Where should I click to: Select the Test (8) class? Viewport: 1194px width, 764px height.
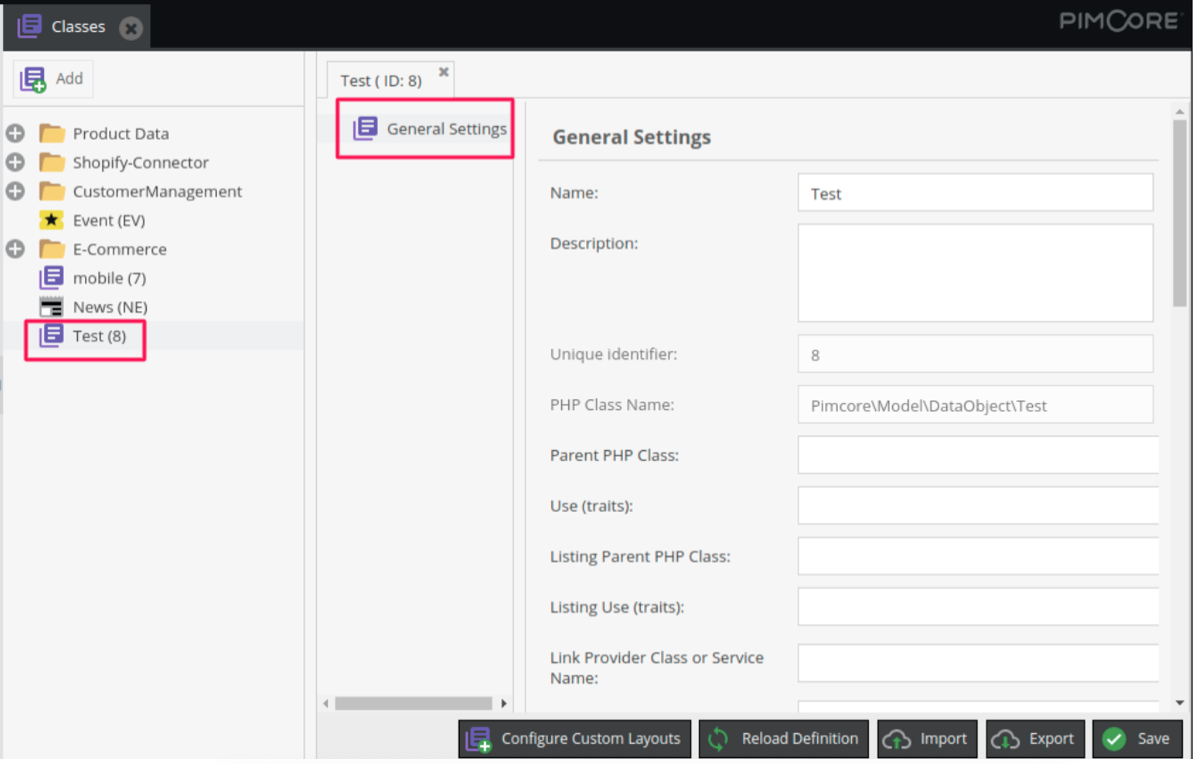click(x=100, y=336)
